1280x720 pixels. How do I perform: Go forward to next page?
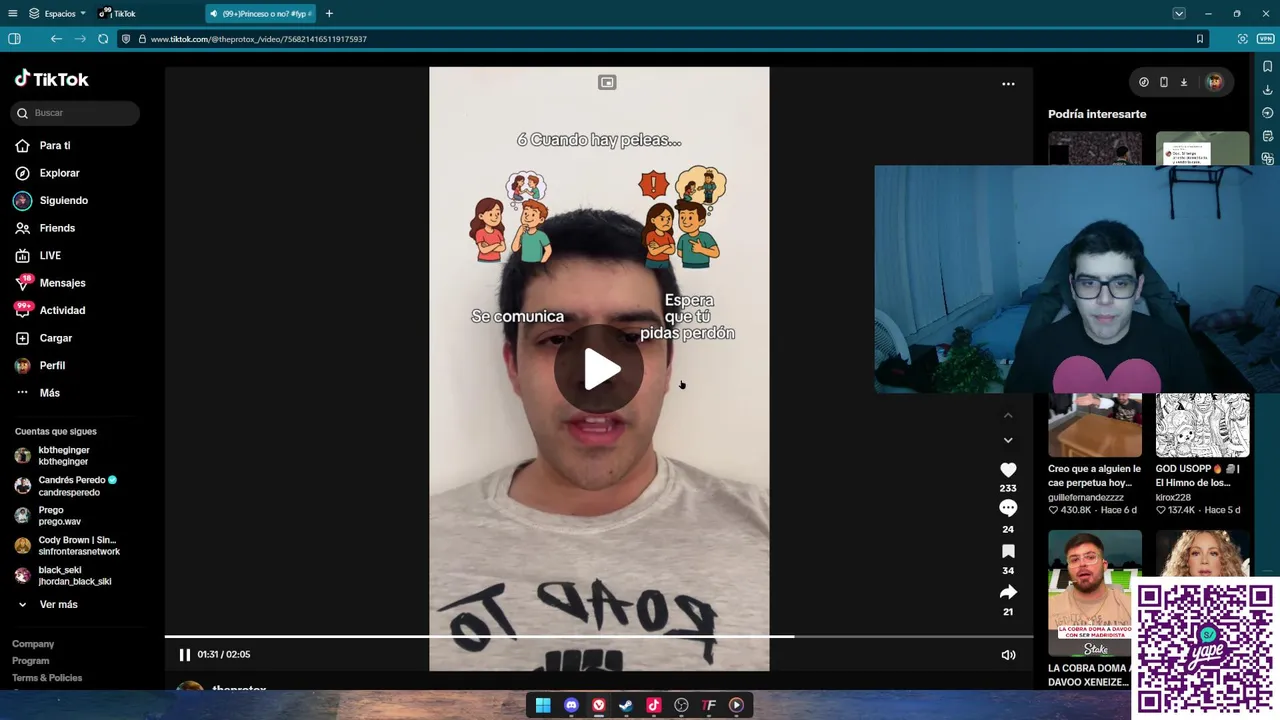click(x=80, y=39)
